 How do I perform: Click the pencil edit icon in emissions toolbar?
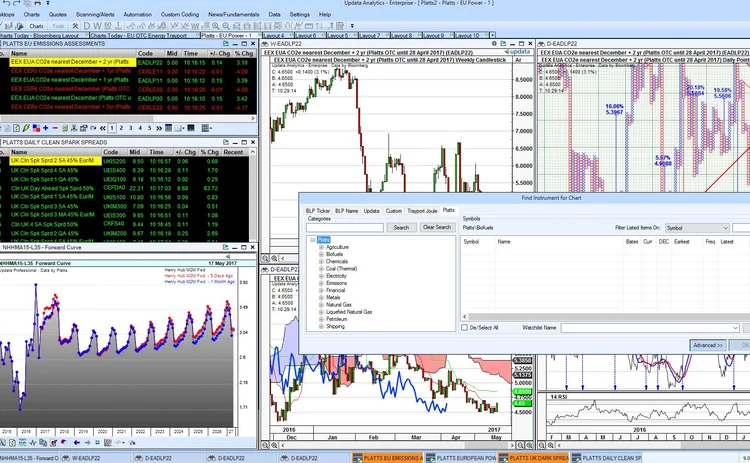pyautogui.click(x=26, y=128)
